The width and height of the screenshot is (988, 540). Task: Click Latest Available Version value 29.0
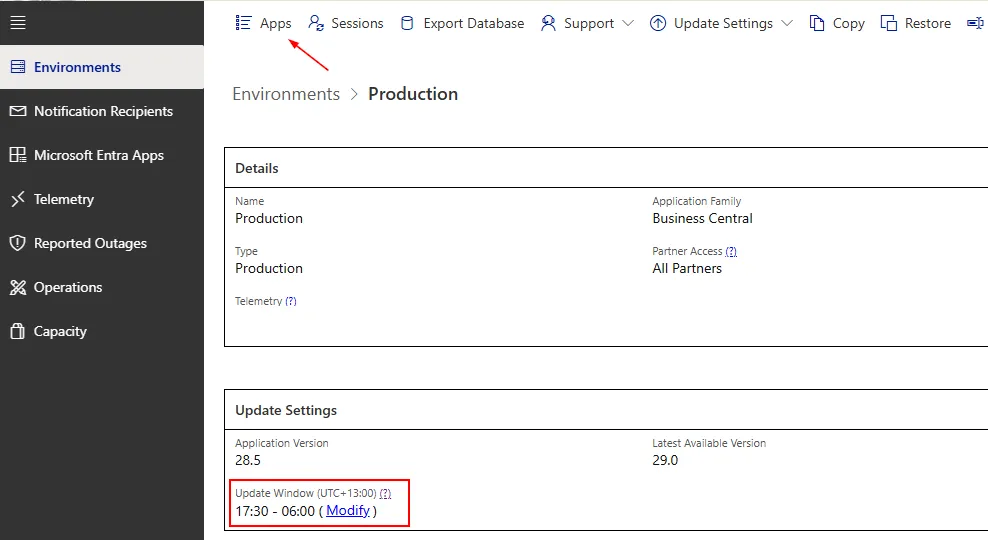click(665, 461)
